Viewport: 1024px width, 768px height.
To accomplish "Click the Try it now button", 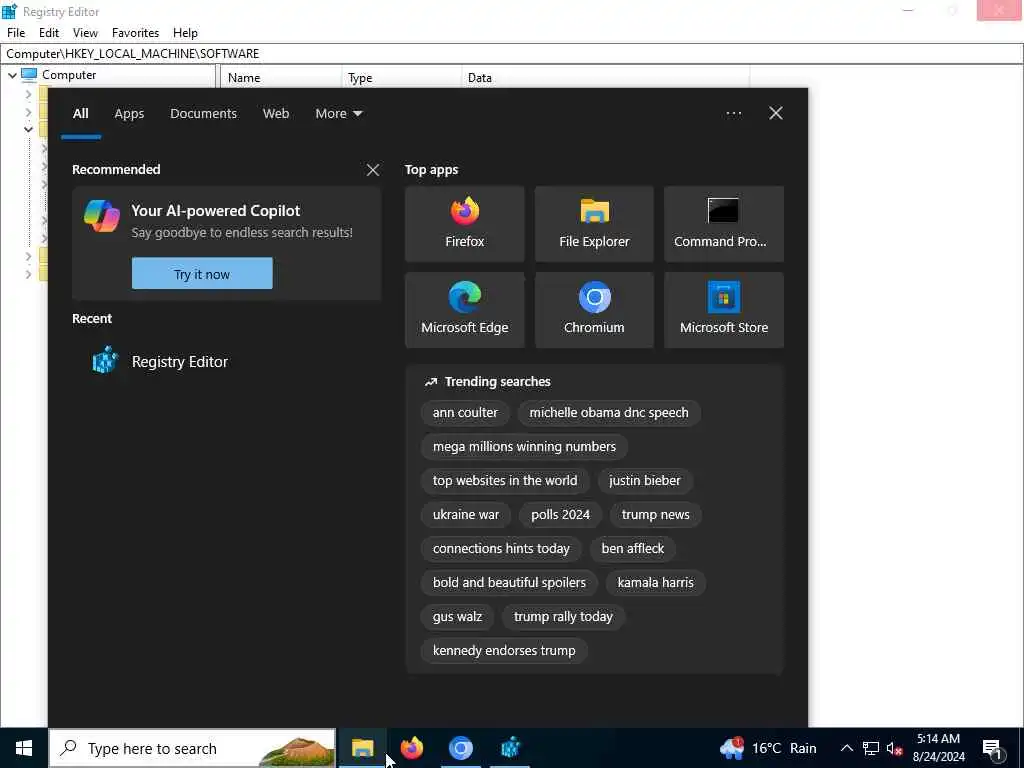I will (202, 274).
